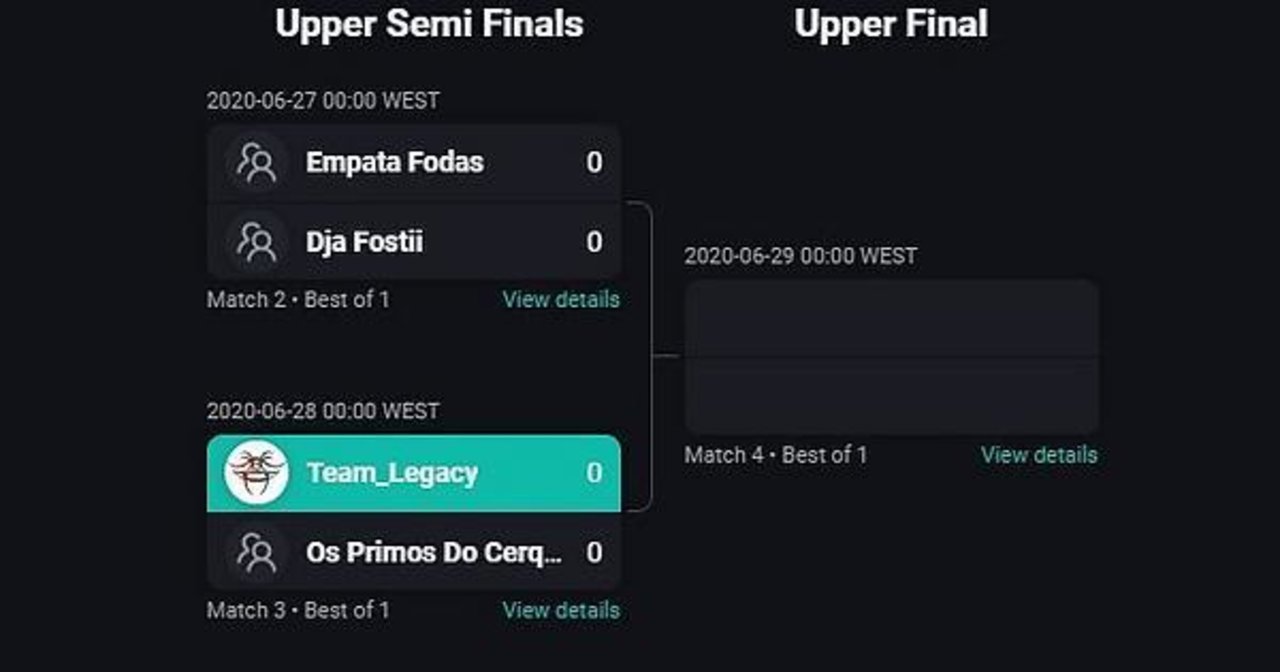Open View details for Match 3

point(560,610)
